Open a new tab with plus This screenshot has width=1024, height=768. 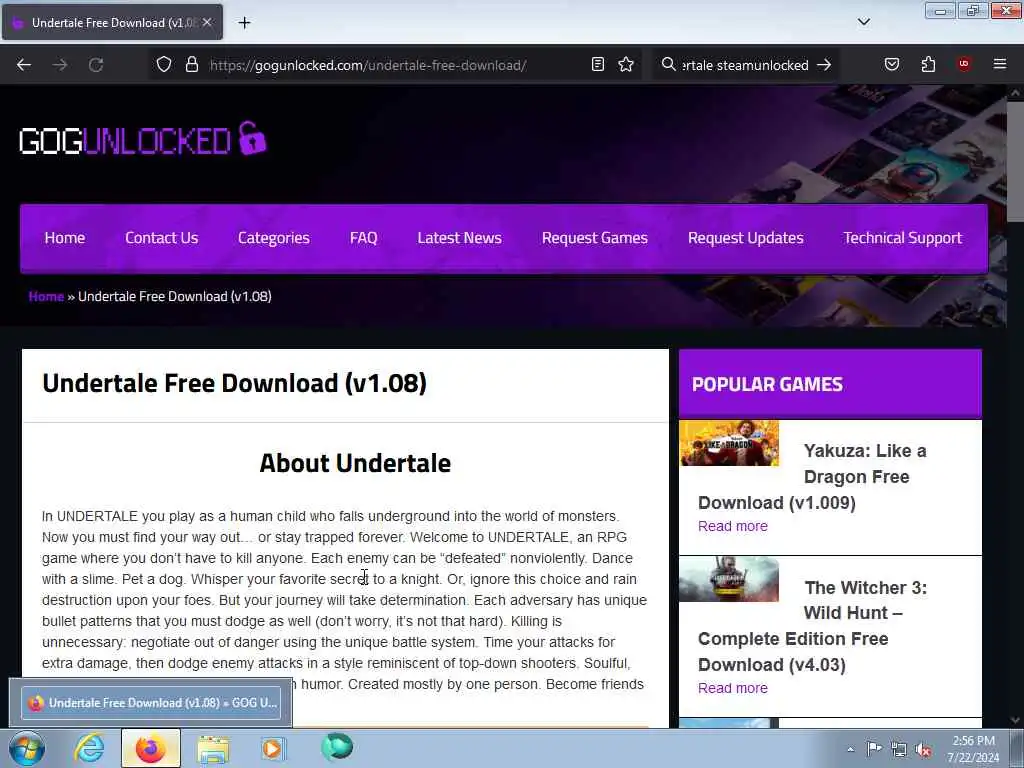point(244,23)
